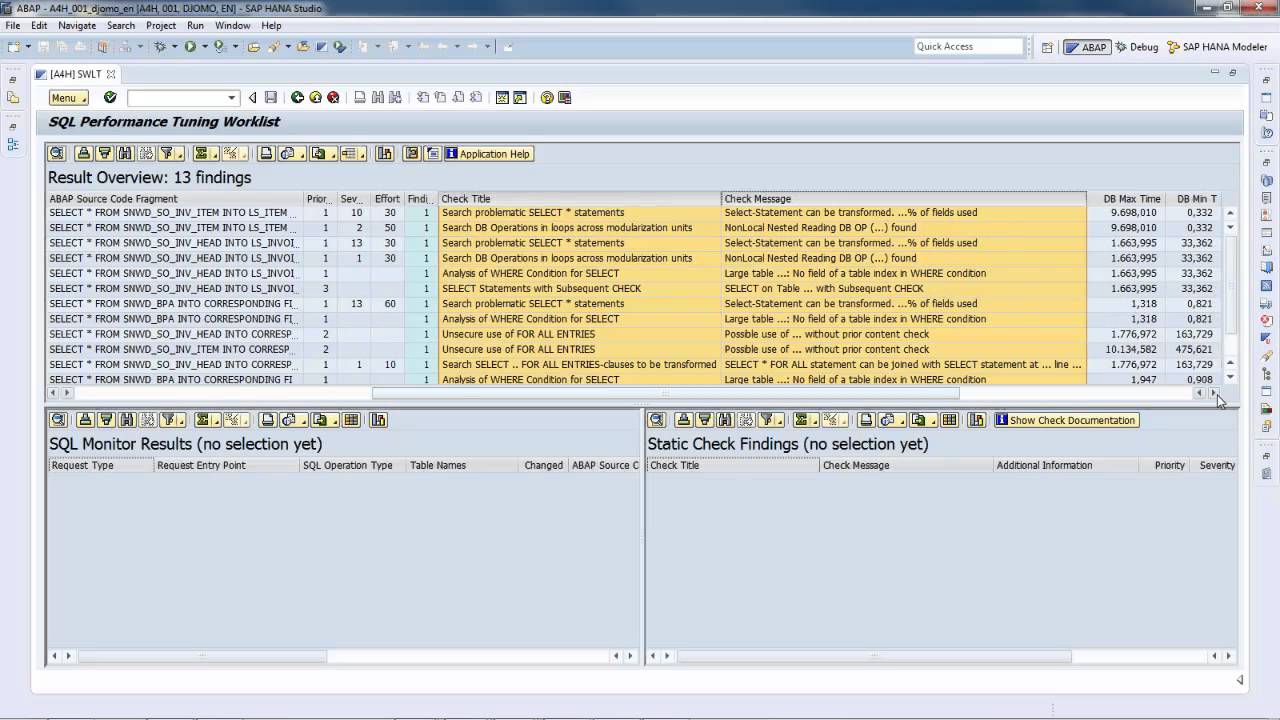Image resolution: width=1280 pixels, height=720 pixels.
Task: Open the Total sum dropdown in Result Overview
Action: pos(215,154)
